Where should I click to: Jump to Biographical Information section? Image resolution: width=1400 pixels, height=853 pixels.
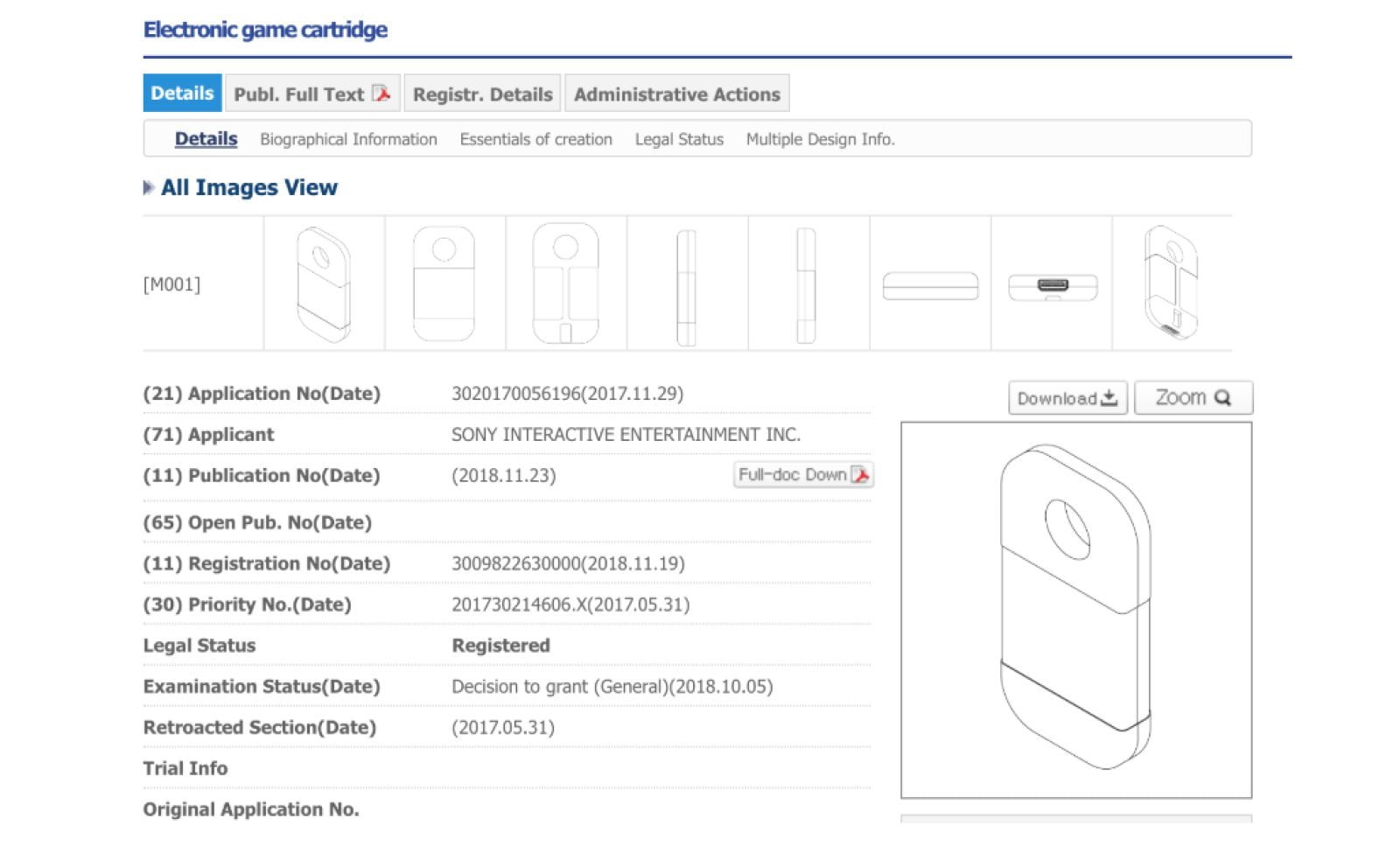[348, 139]
